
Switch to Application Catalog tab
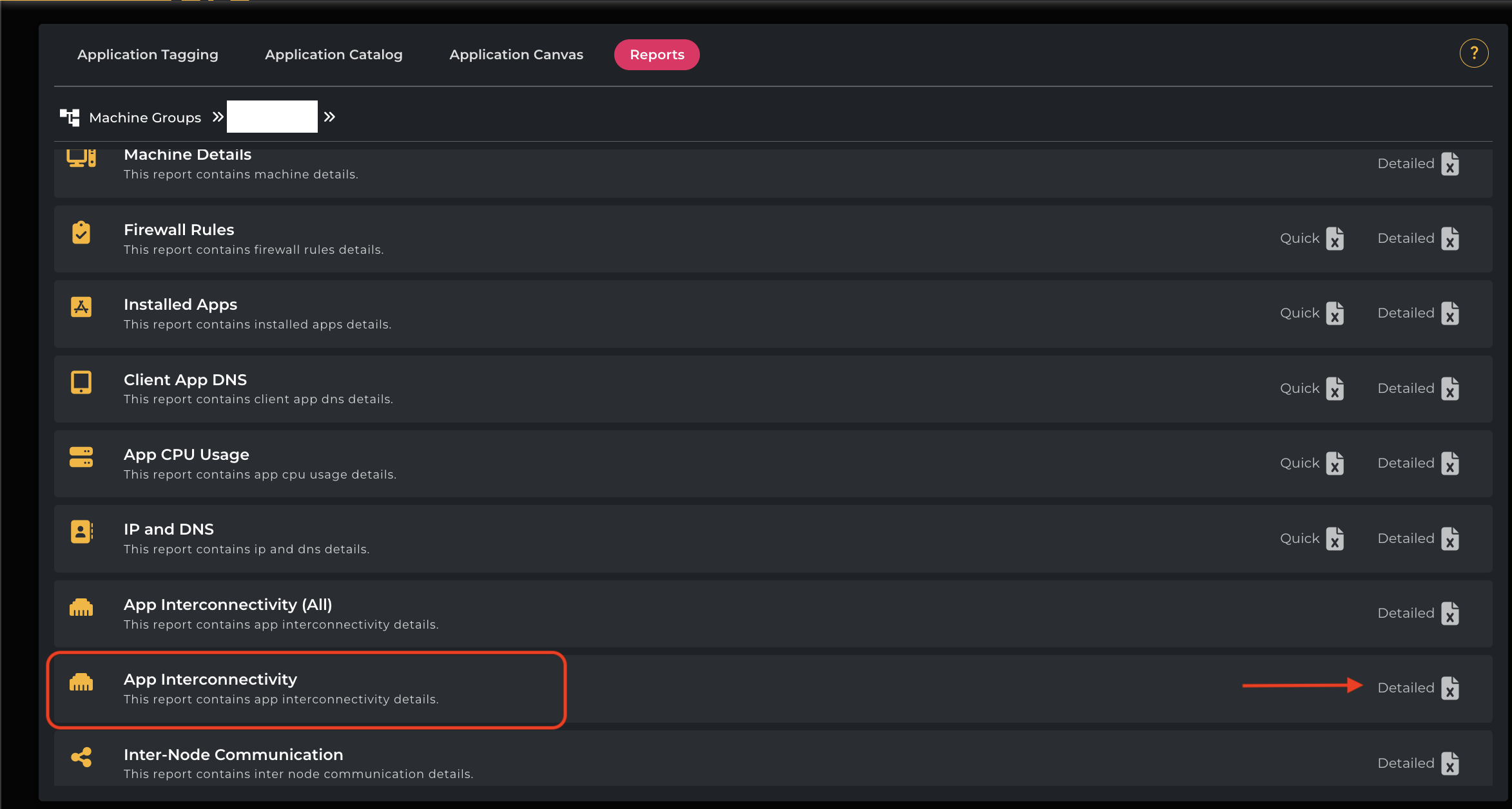[x=333, y=55]
